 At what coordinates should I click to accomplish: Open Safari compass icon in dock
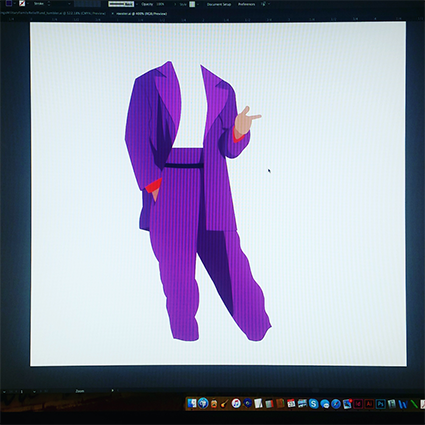click(x=336, y=404)
